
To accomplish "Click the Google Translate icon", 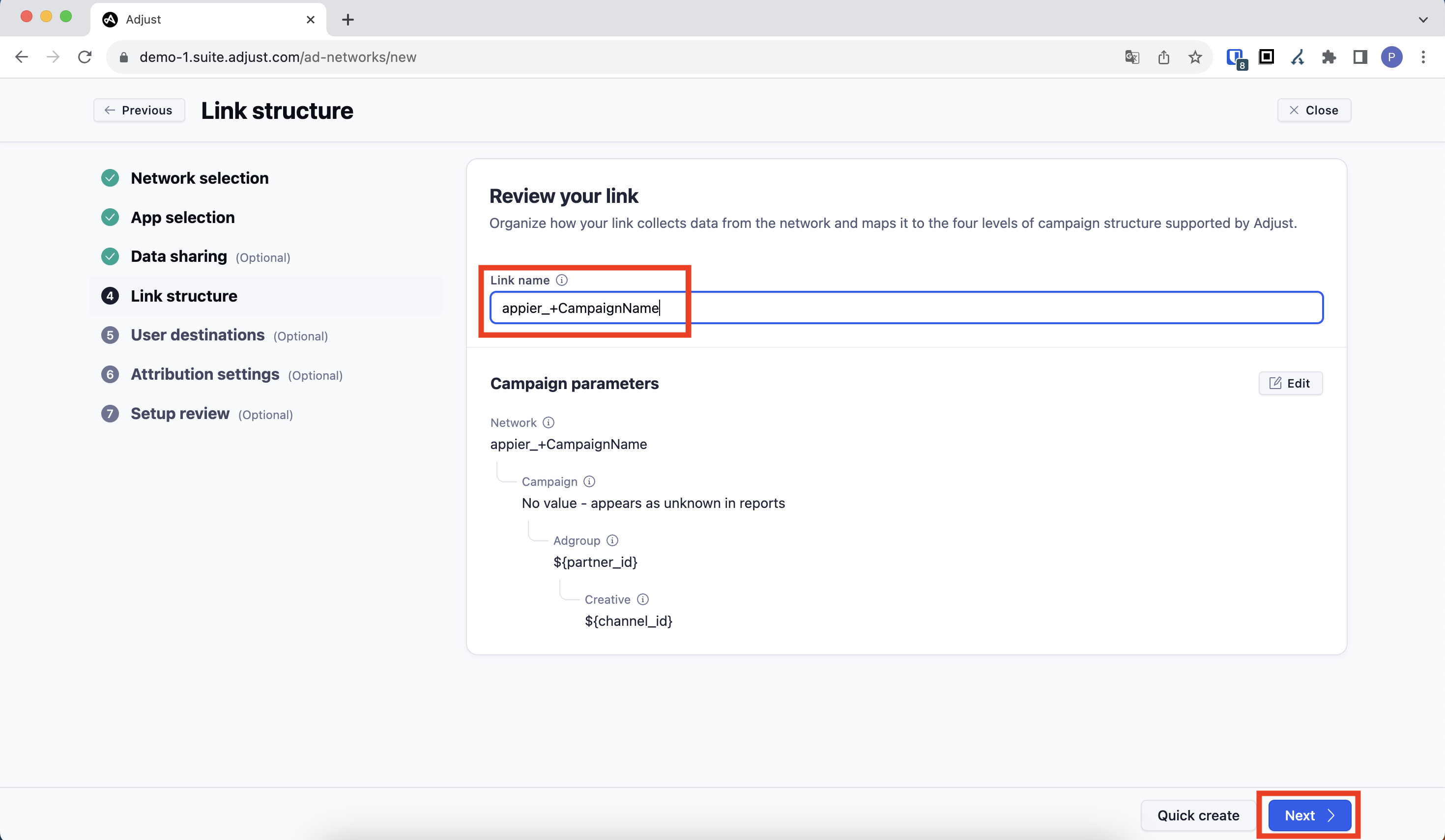I will [x=1132, y=57].
